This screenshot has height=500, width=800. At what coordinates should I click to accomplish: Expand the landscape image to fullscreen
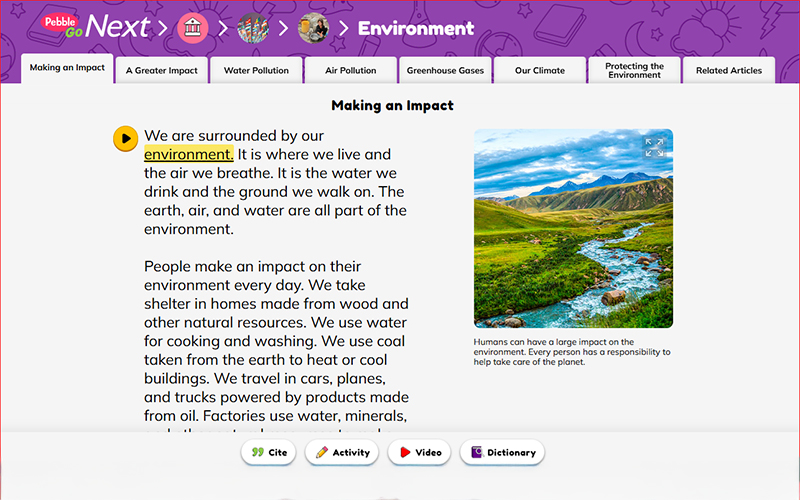click(x=654, y=147)
